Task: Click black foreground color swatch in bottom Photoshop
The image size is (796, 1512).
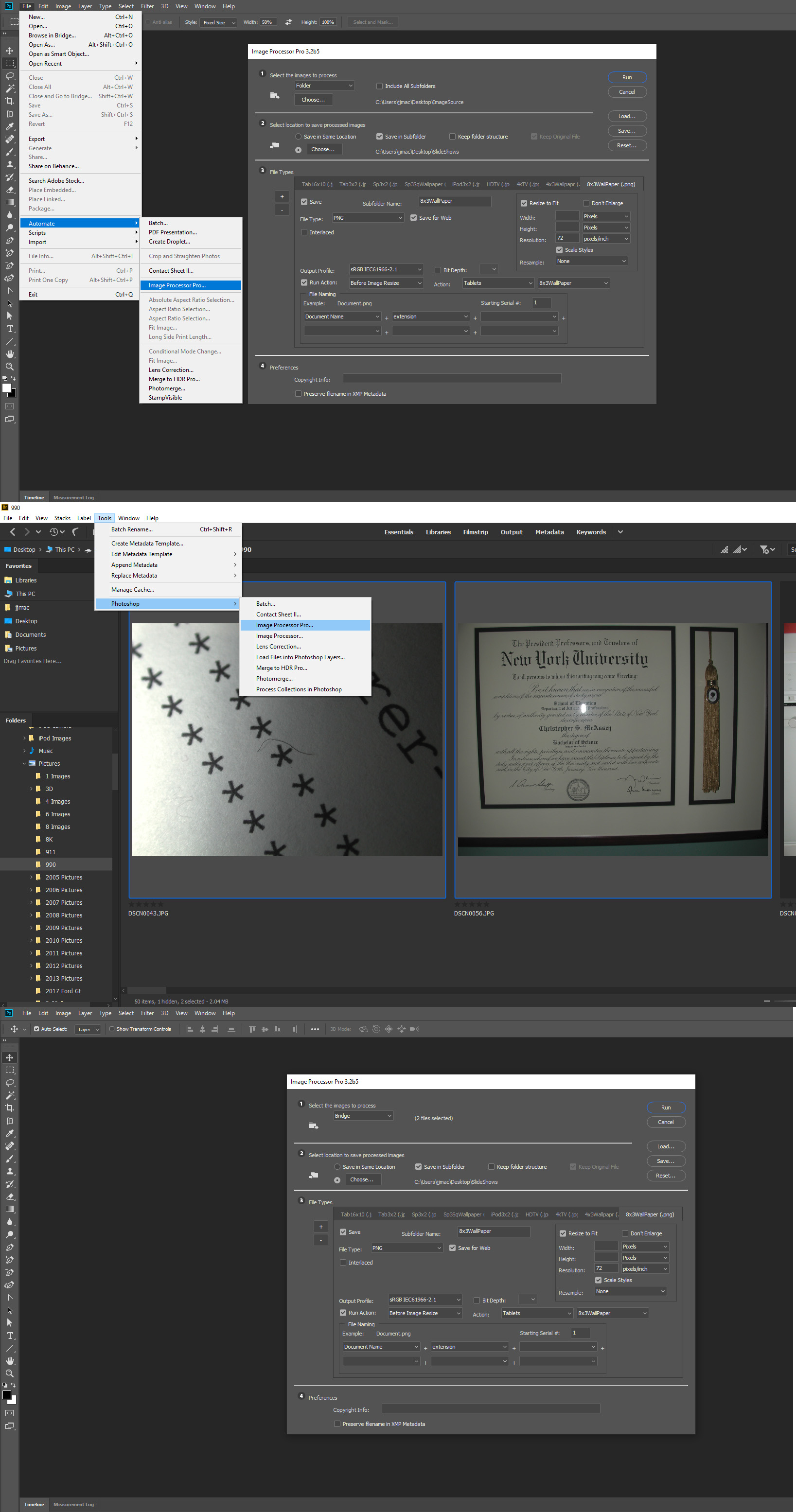Action: click(x=7, y=1395)
